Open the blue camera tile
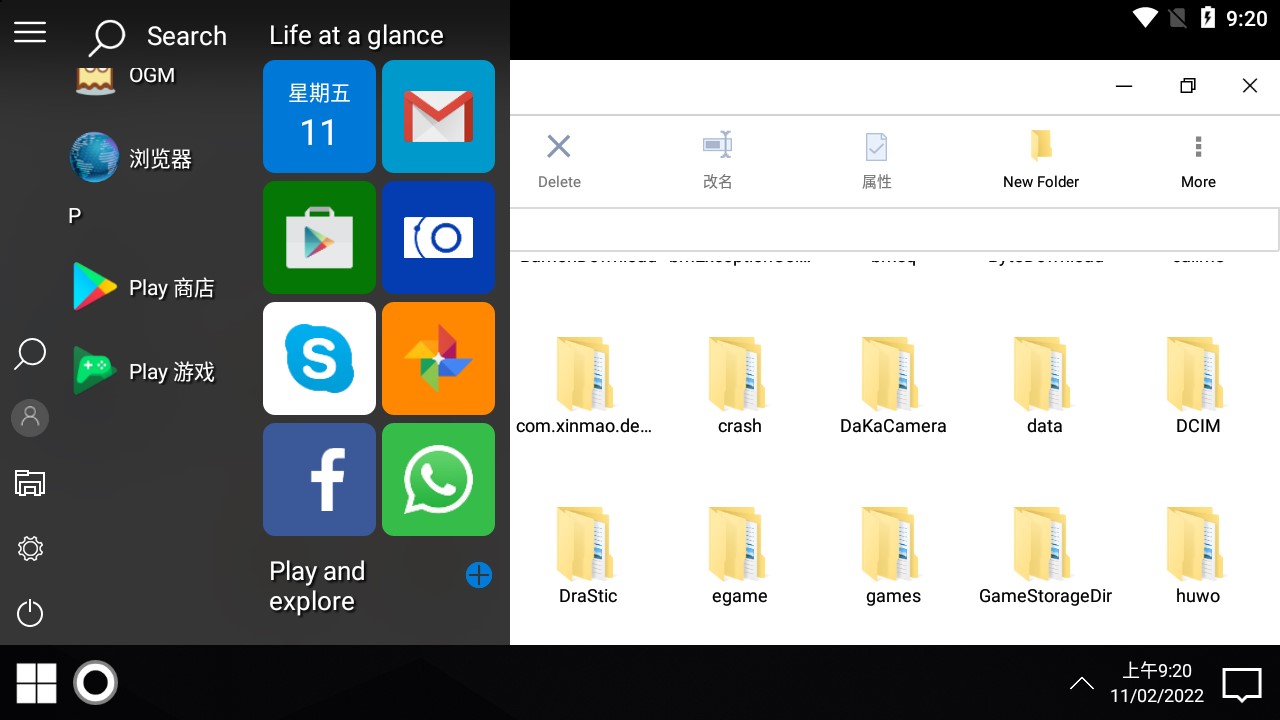 438,237
